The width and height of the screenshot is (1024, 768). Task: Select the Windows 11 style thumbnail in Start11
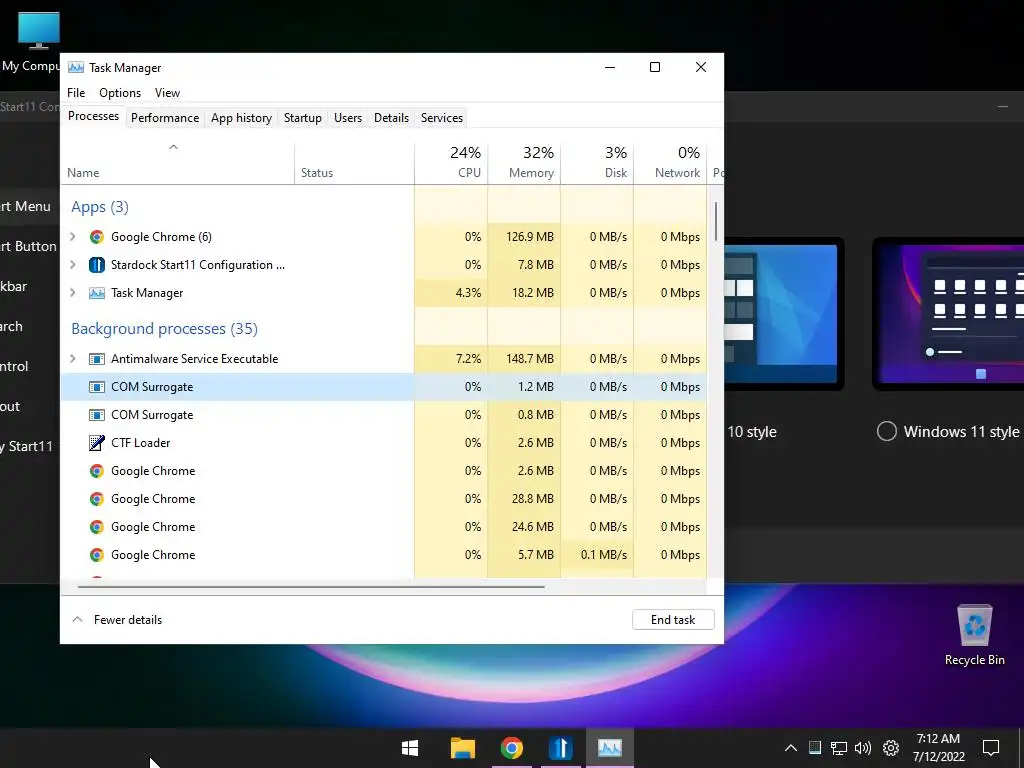[948, 314]
